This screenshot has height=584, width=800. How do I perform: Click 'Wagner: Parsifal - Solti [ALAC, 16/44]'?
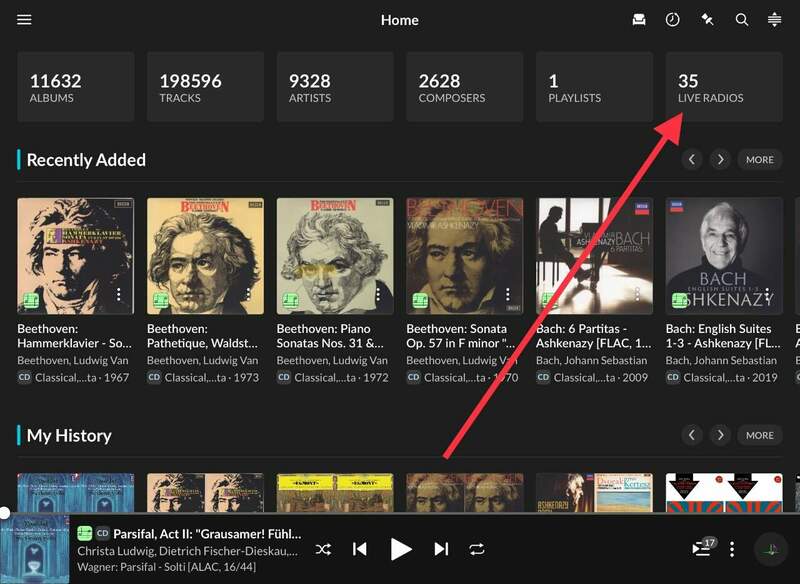pos(166,567)
